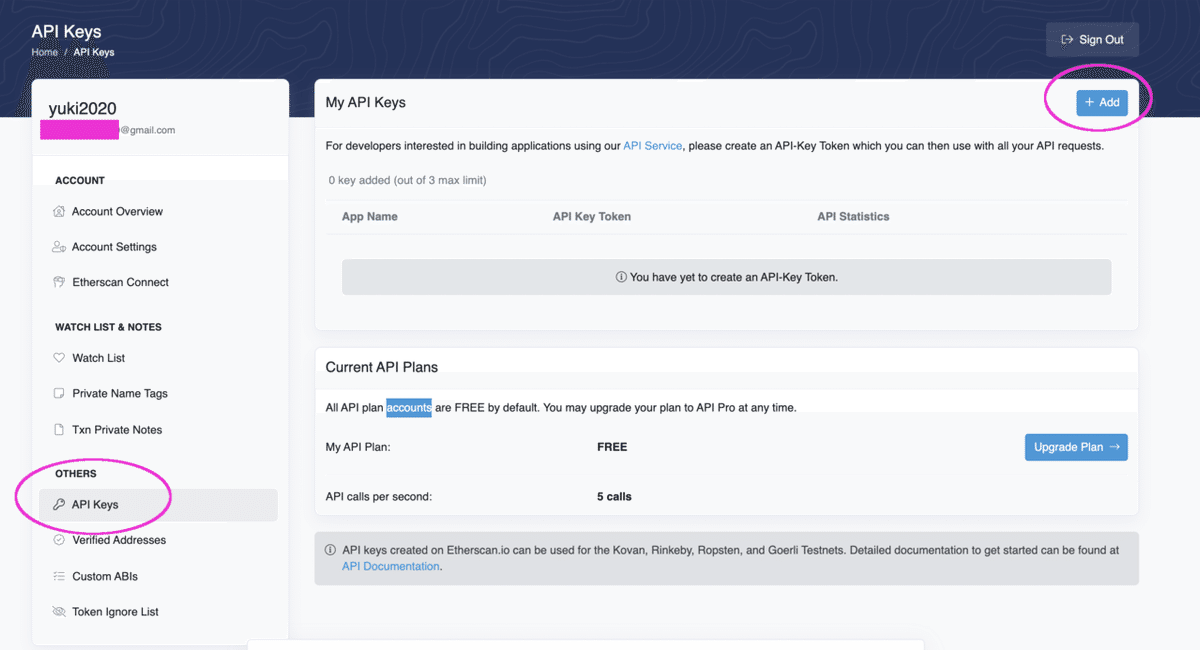1200x650 pixels.
Task: Click the API Keys key icon
Action: pos(59,505)
